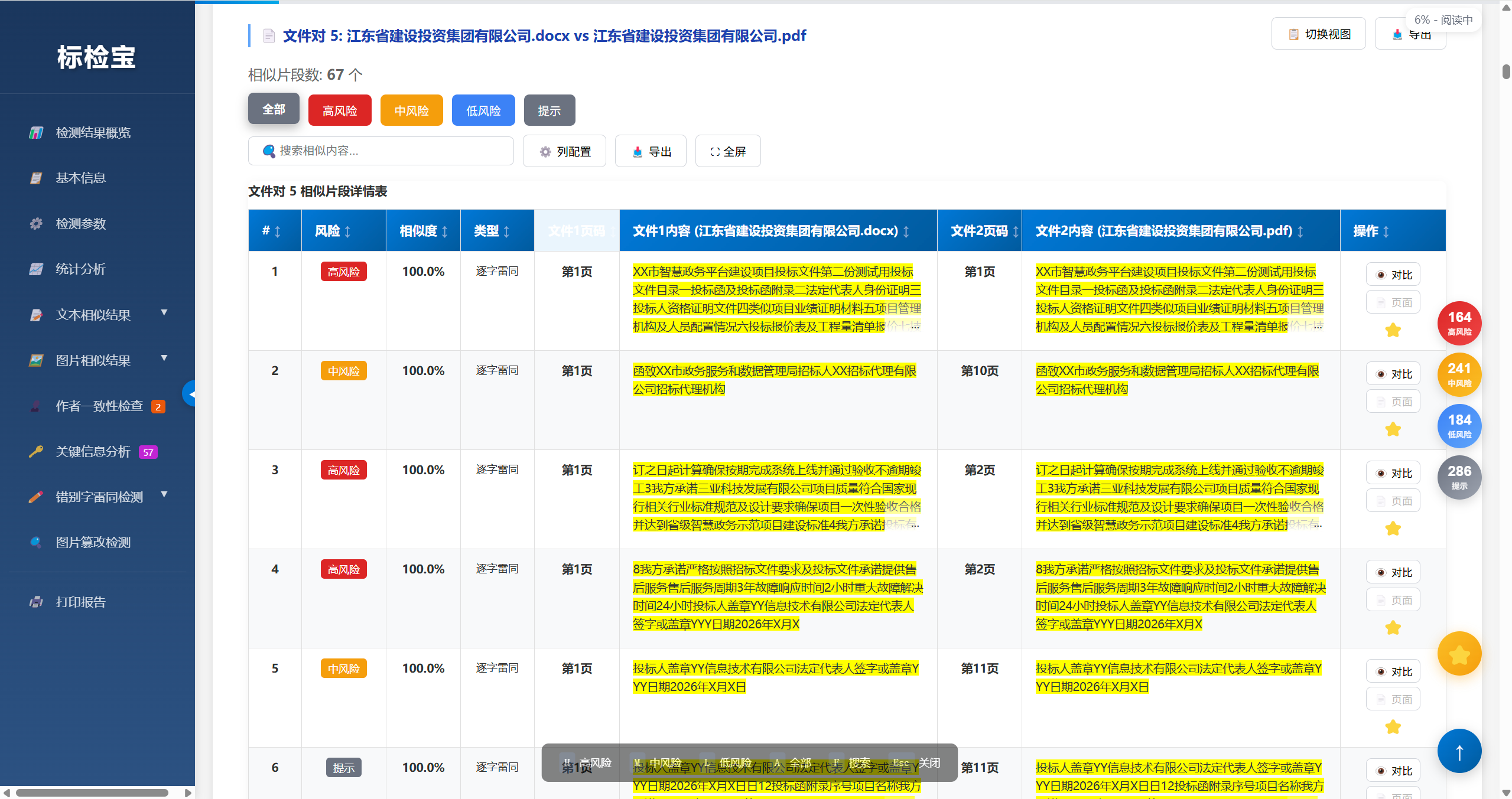Collapse the sidebar with the blue arrow handle

click(x=189, y=393)
